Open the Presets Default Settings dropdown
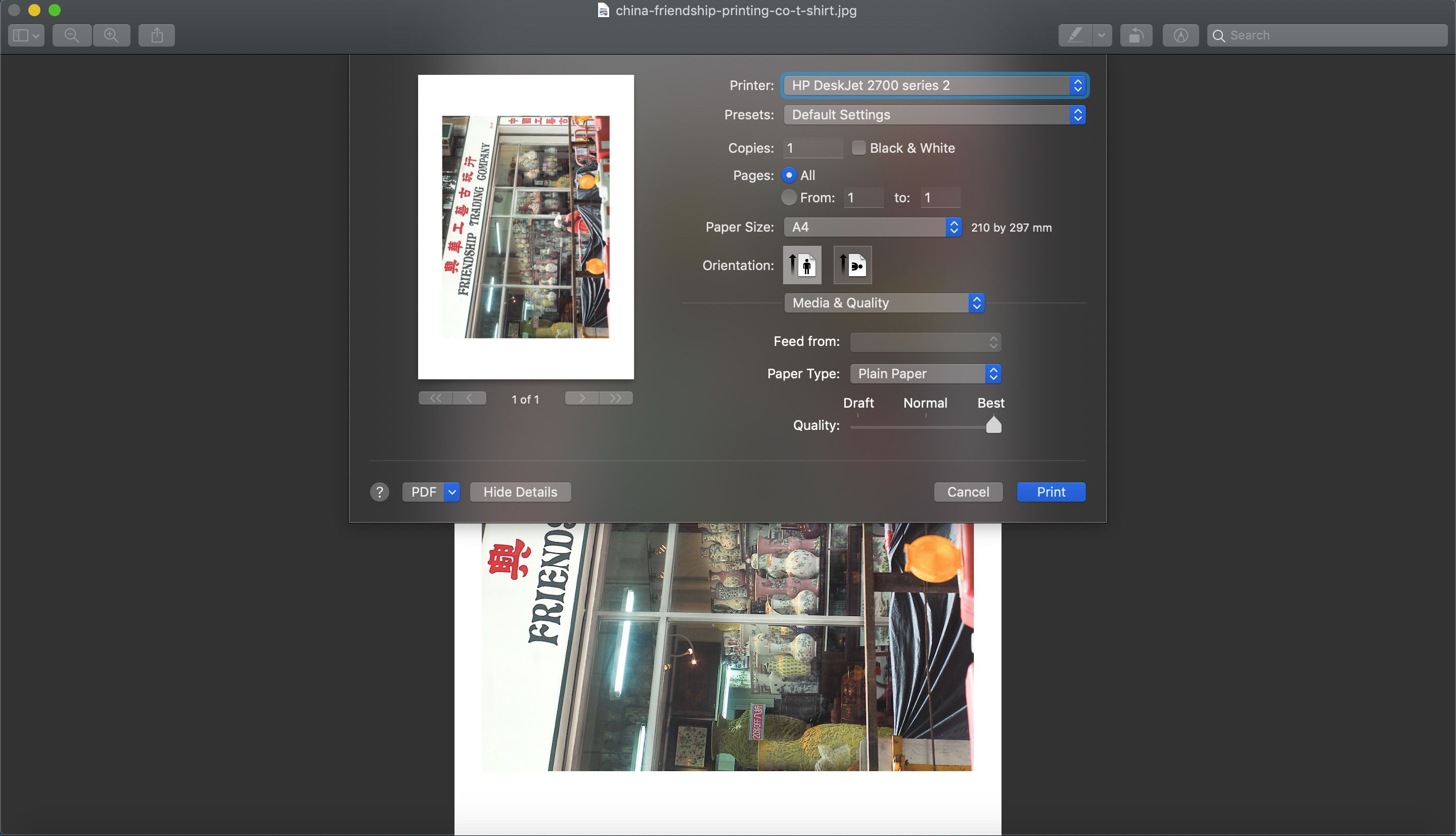The width and height of the screenshot is (1456, 836). [934, 114]
